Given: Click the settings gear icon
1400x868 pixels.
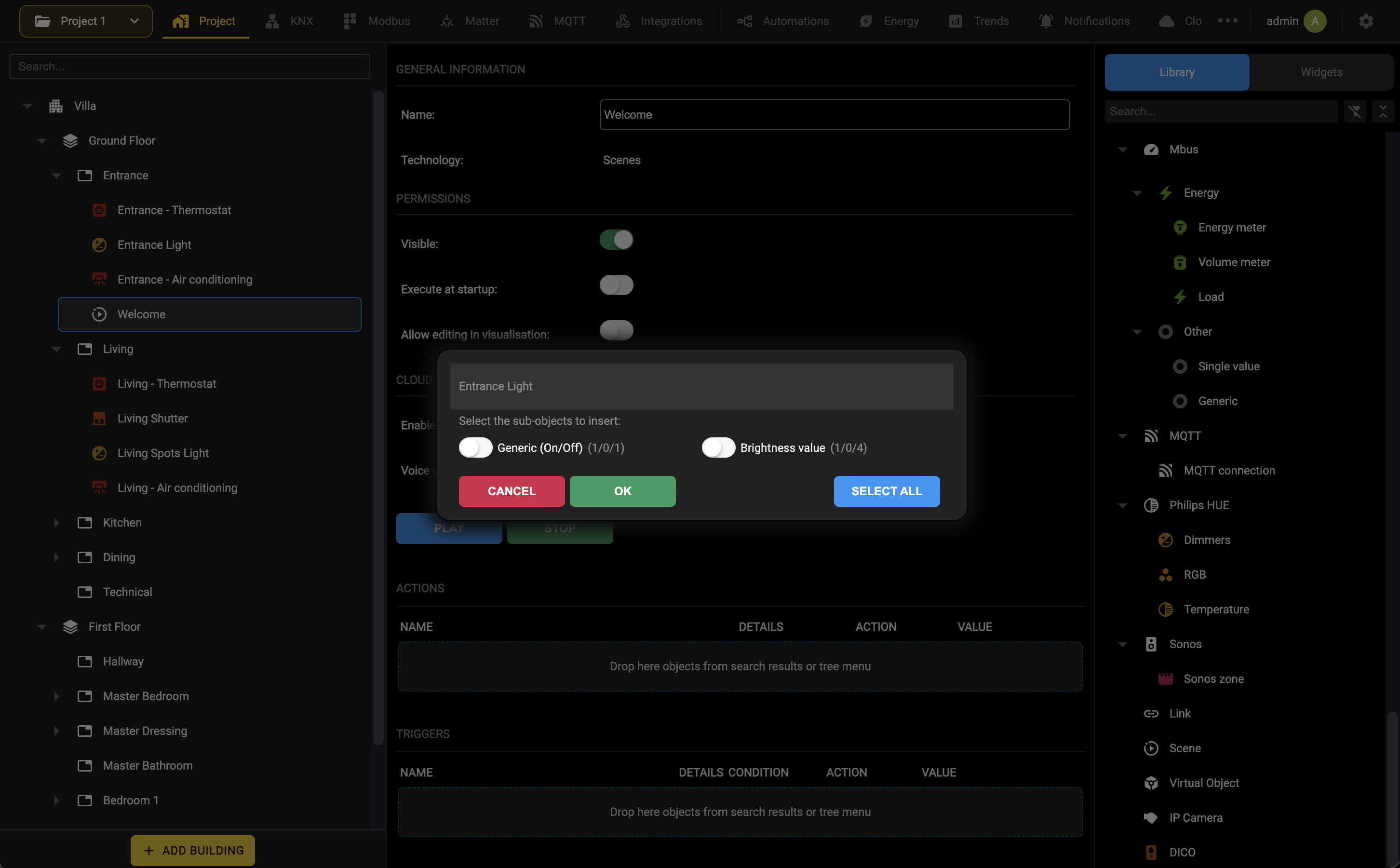Looking at the screenshot, I should [x=1366, y=21].
